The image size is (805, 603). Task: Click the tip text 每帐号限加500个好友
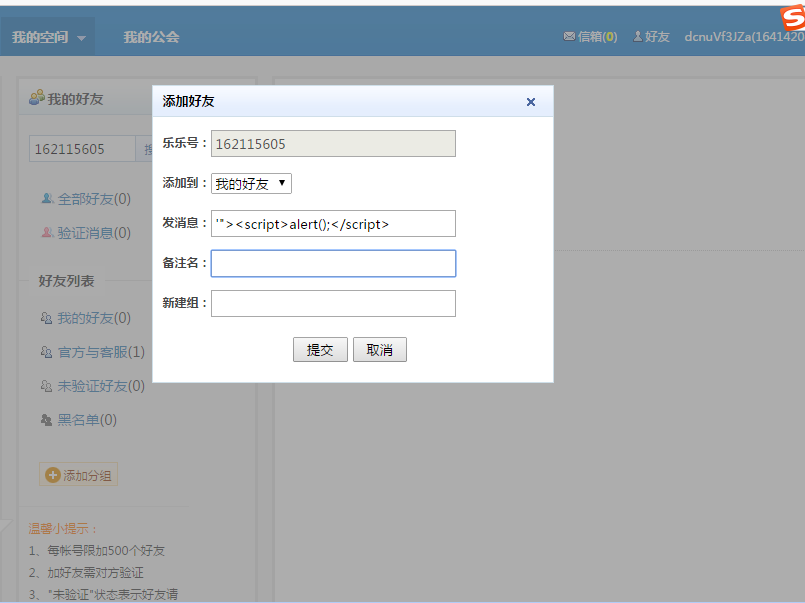point(106,551)
